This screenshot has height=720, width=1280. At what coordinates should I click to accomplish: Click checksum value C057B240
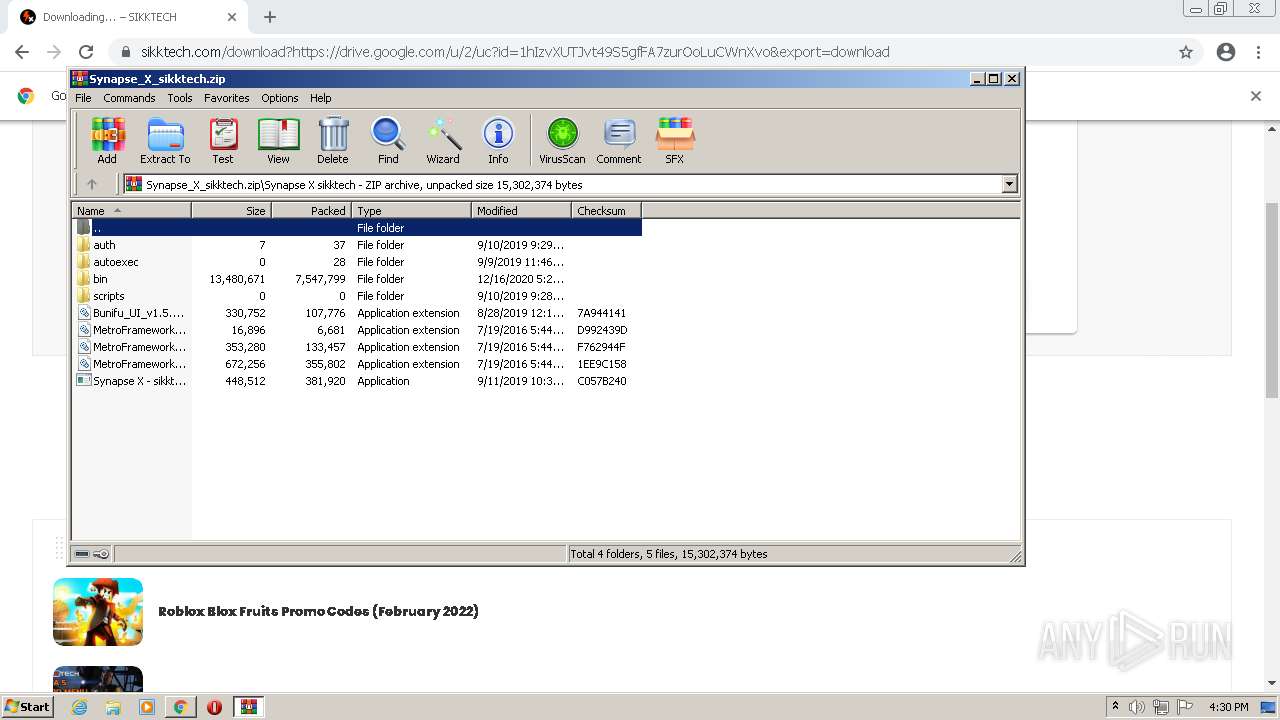[x=602, y=381]
